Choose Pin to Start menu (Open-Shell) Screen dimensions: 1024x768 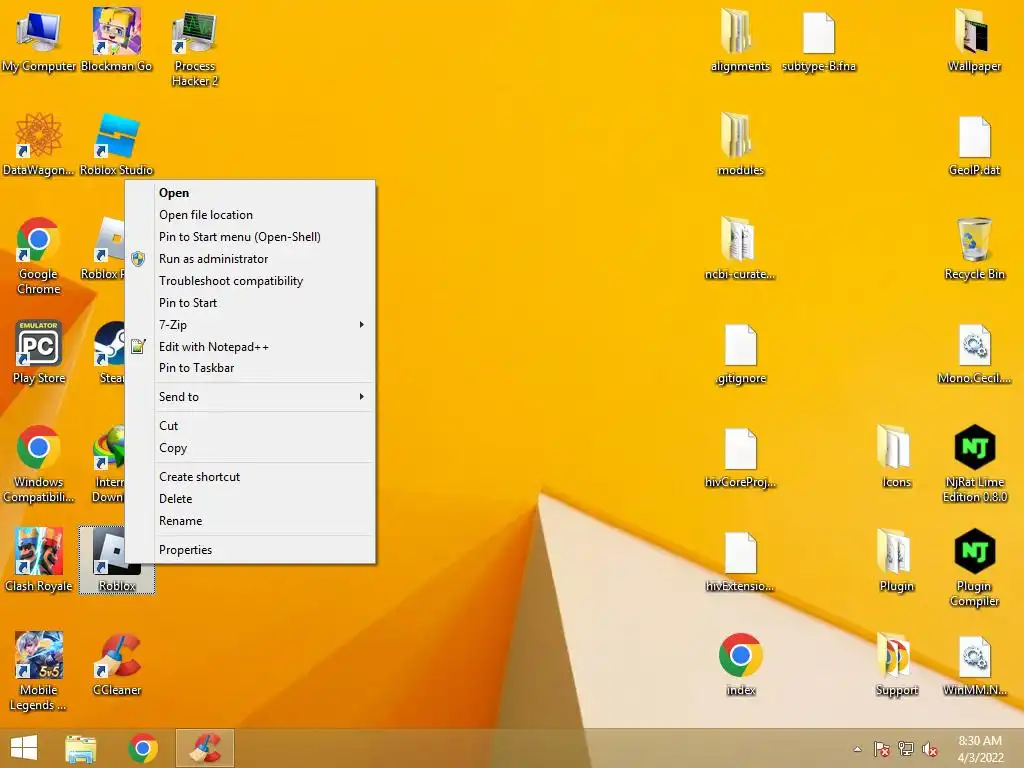(x=264, y=237)
